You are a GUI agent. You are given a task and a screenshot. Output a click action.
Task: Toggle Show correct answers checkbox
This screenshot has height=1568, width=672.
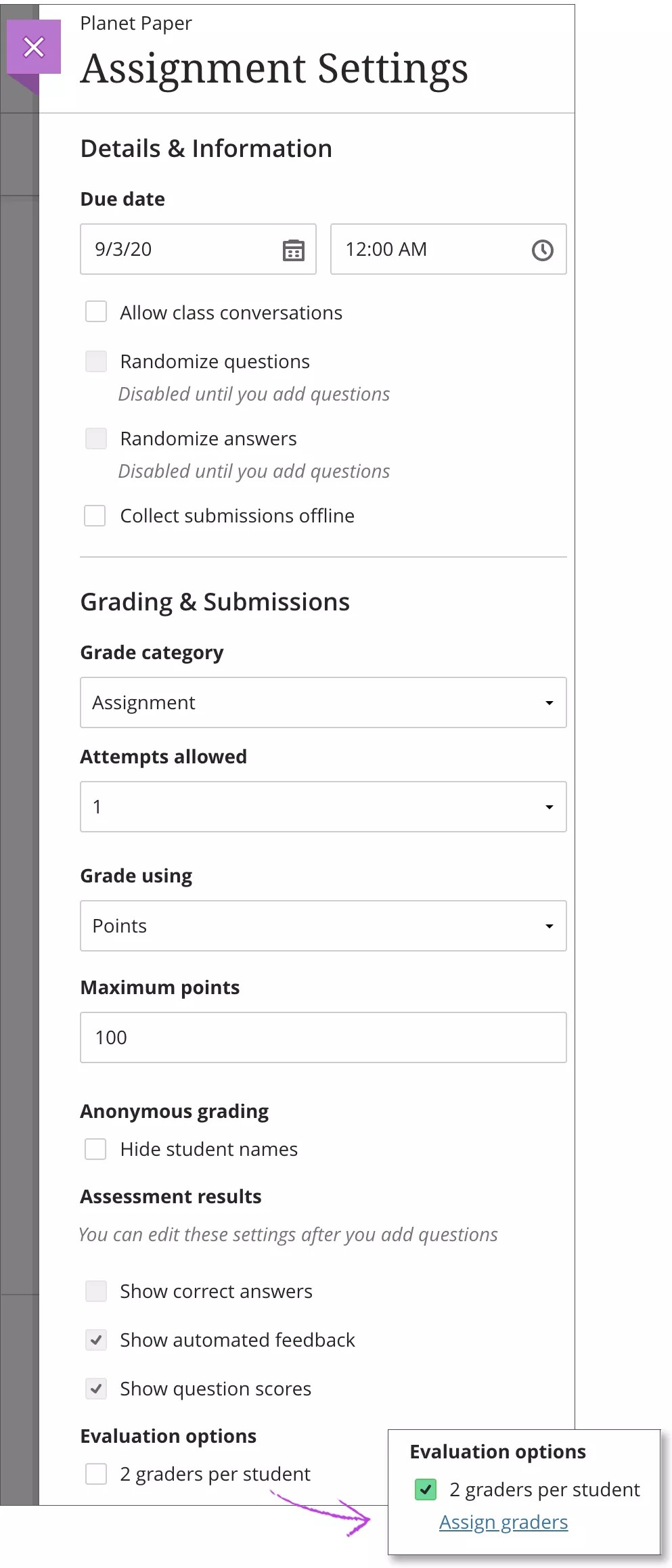(x=96, y=1291)
